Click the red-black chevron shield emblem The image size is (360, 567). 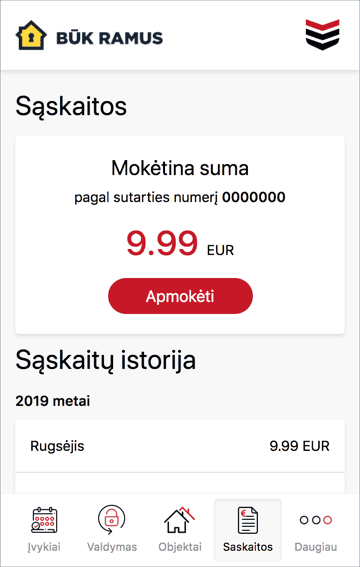pyautogui.click(x=322, y=35)
